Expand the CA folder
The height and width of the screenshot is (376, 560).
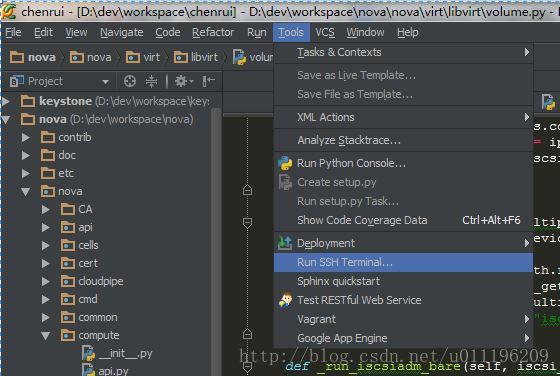pyautogui.click(x=46, y=209)
